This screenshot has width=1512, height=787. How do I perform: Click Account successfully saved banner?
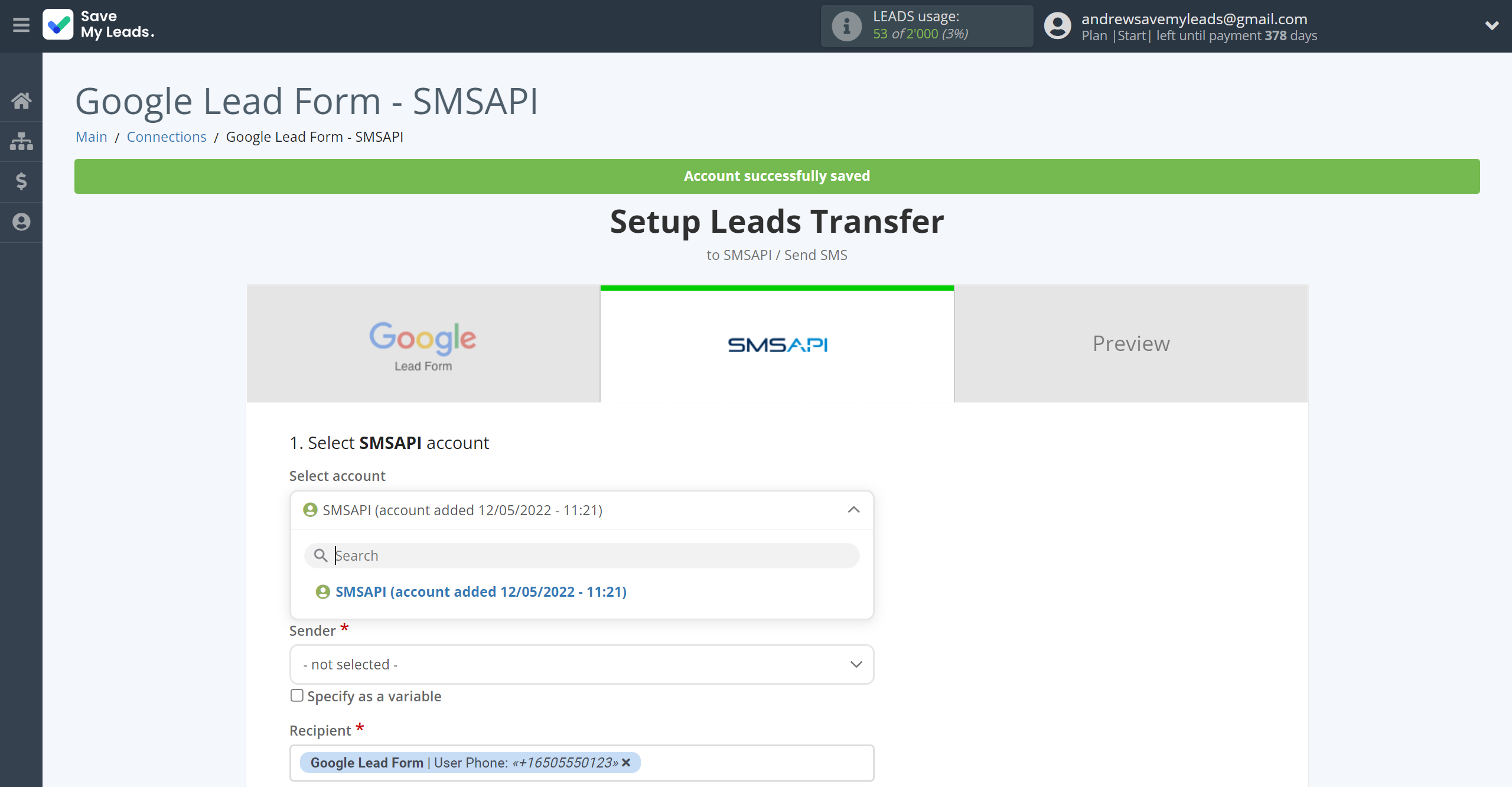tap(777, 176)
